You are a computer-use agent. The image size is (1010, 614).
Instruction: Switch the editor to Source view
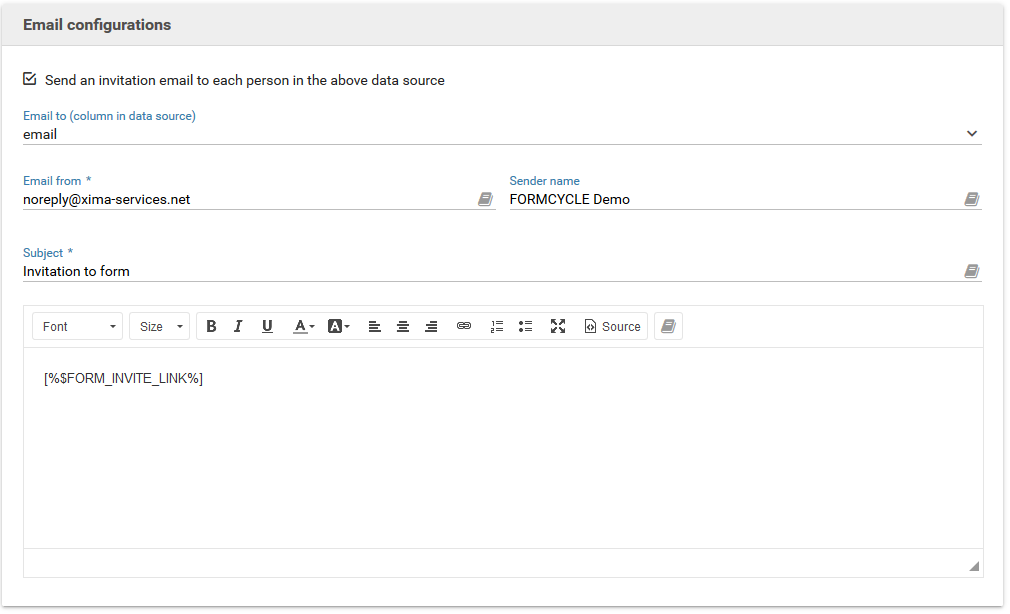point(612,327)
